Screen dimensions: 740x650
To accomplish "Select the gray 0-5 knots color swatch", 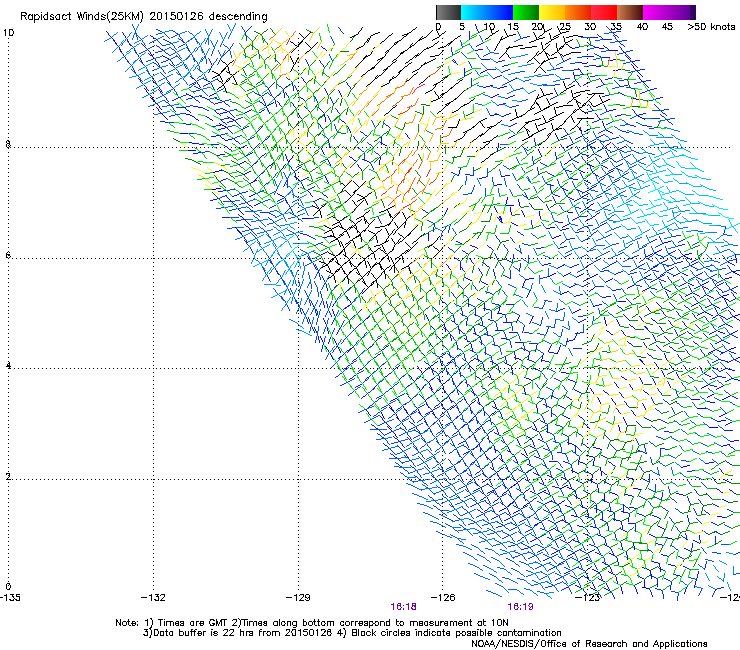I will coord(448,12).
